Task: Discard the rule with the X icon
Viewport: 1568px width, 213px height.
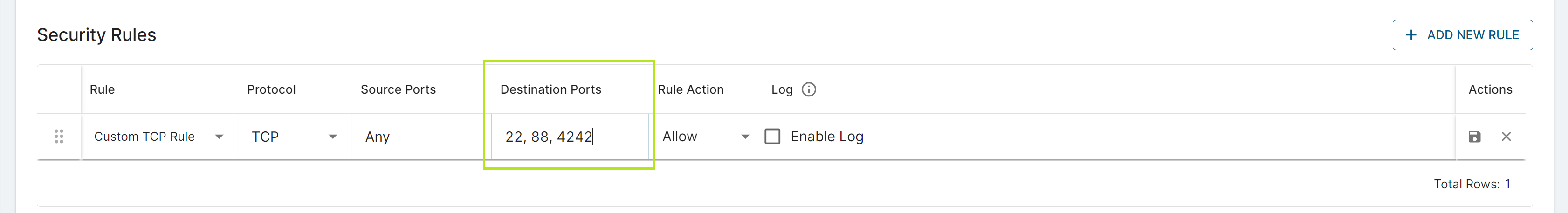Action: pos(1506,136)
